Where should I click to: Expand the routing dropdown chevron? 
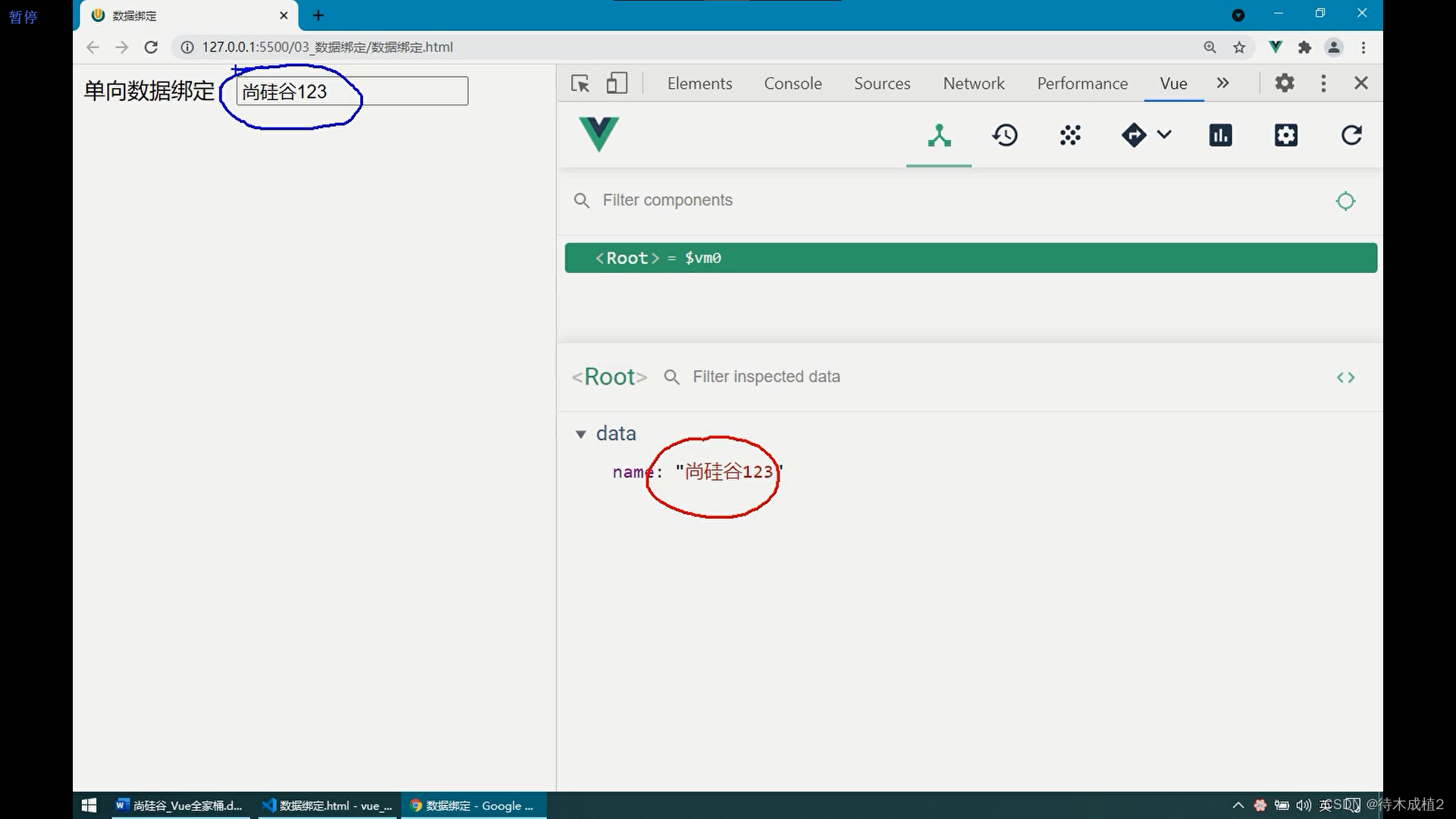[1164, 135]
